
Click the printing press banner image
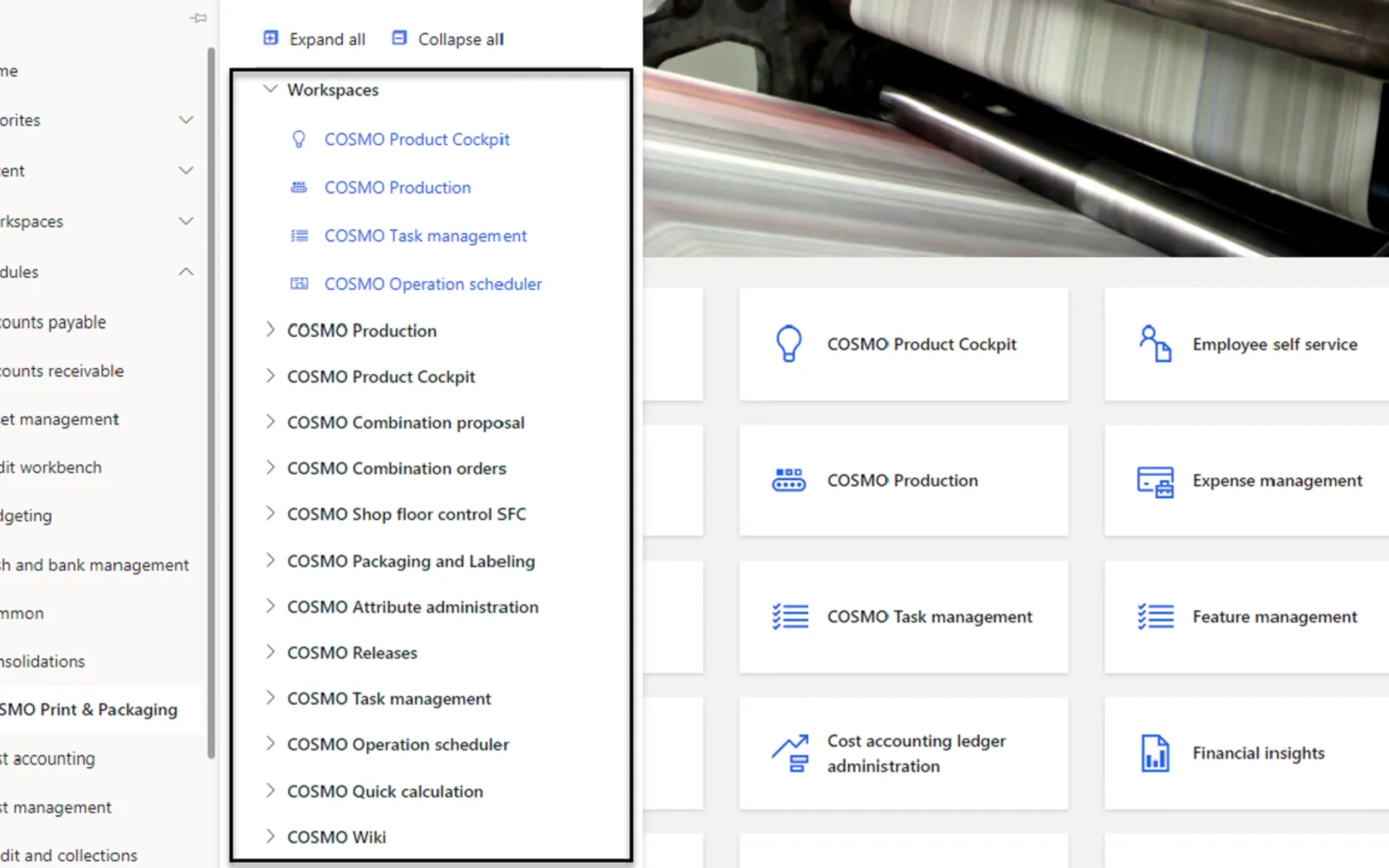1016,128
